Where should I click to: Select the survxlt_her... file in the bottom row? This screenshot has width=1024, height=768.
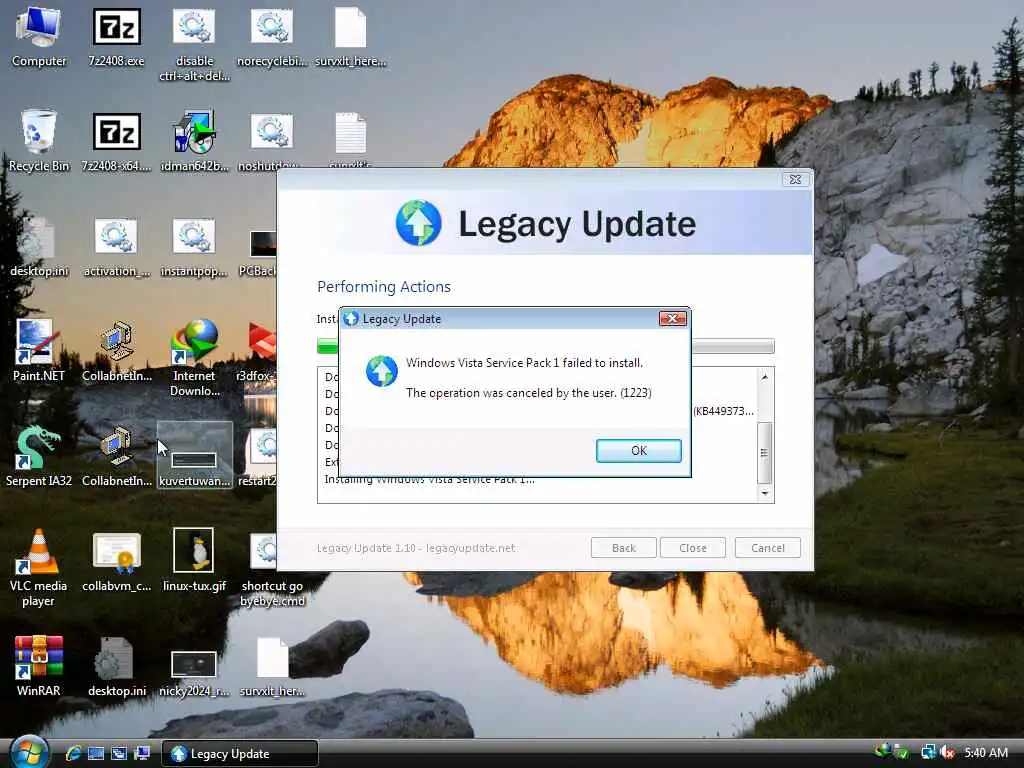click(x=272, y=666)
